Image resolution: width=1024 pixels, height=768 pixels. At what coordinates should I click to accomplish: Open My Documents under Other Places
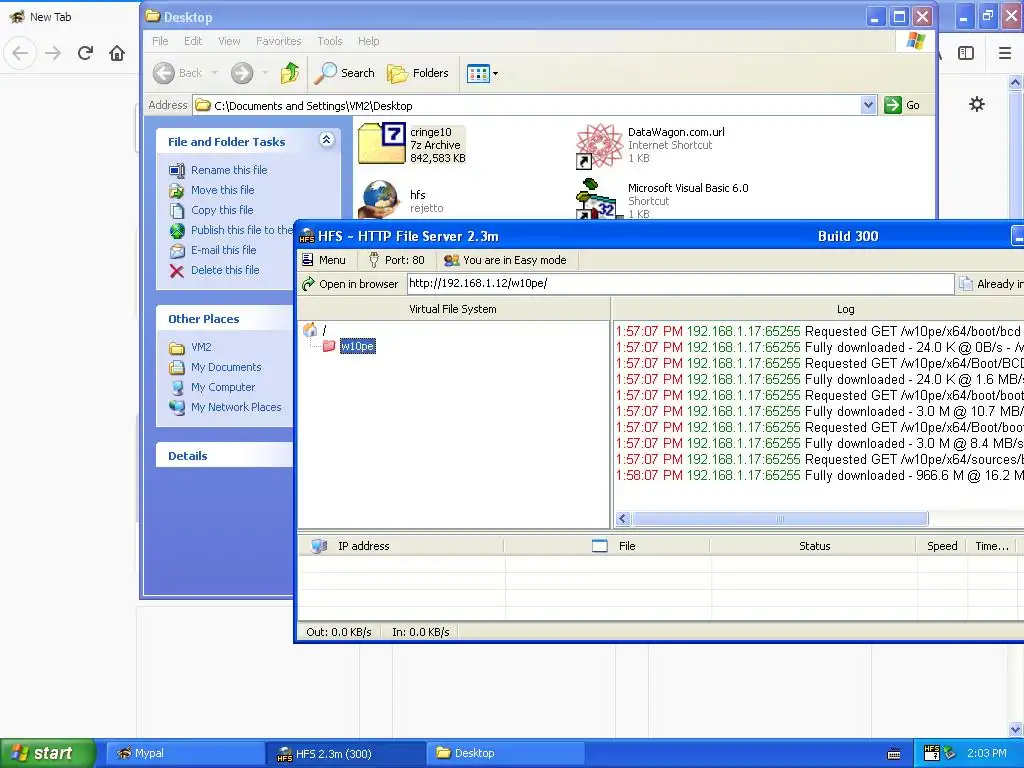pyautogui.click(x=226, y=367)
